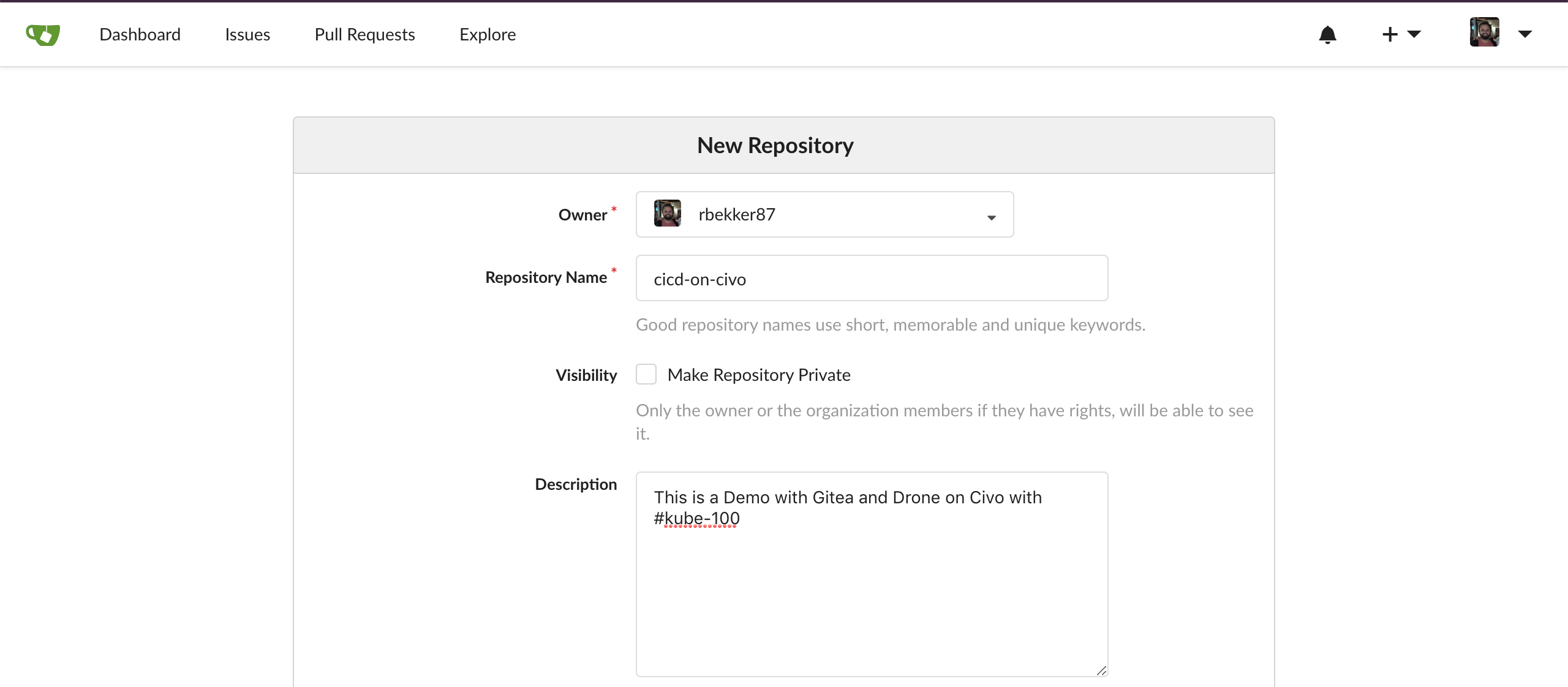Click the Repository Name input field
The height and width of the screenshot is (687, 1568).
pos(872,278)
